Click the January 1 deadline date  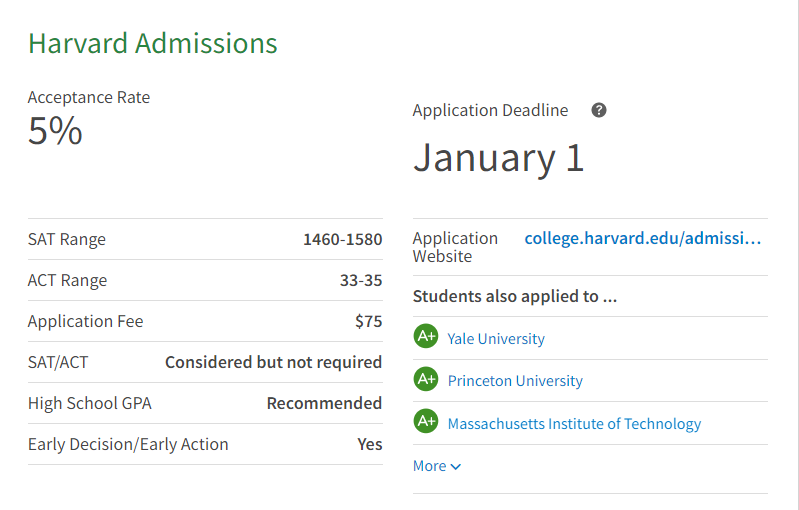[498, 158]
